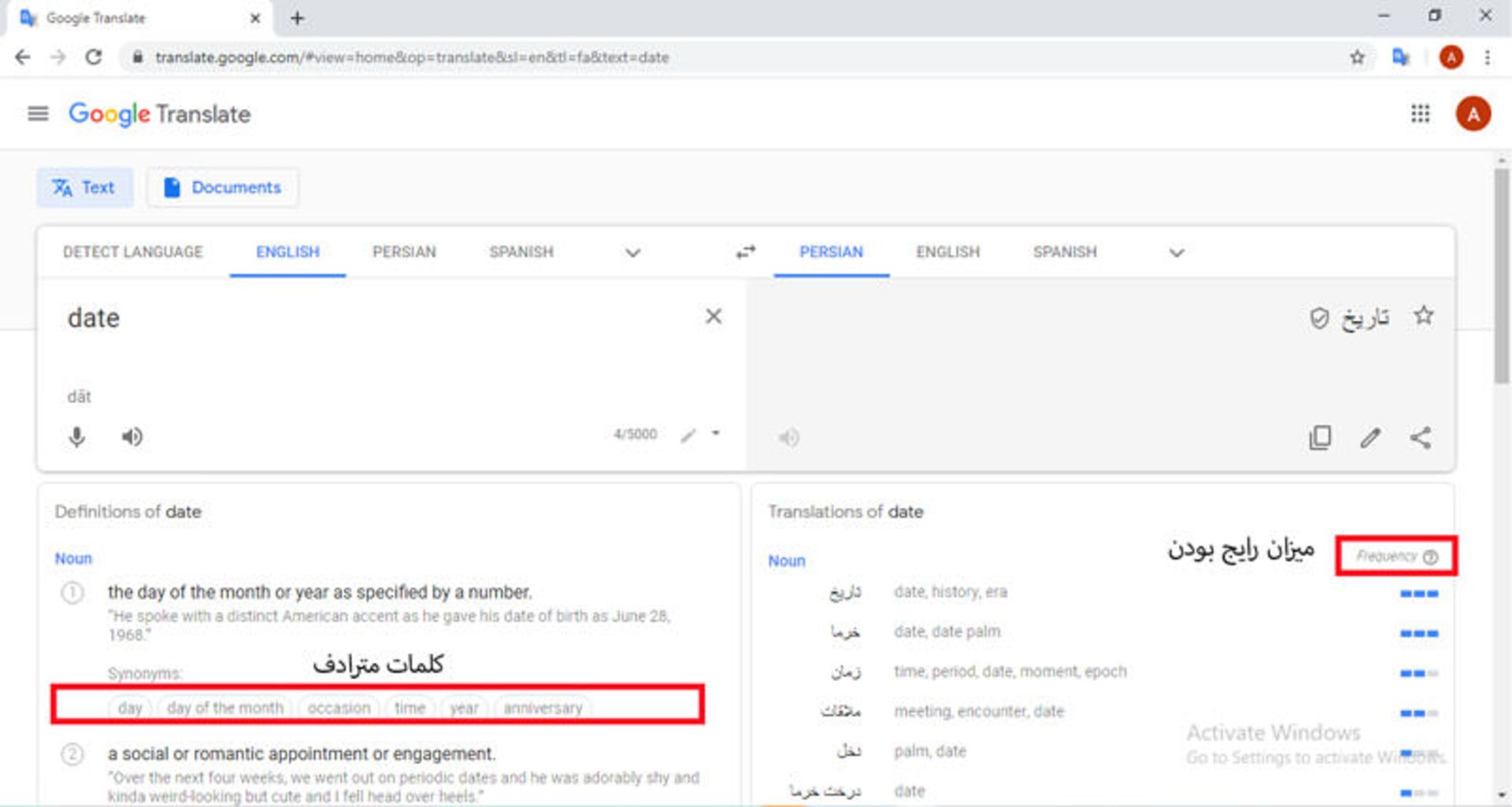Listen to the source text

click(x=132, y=437)
